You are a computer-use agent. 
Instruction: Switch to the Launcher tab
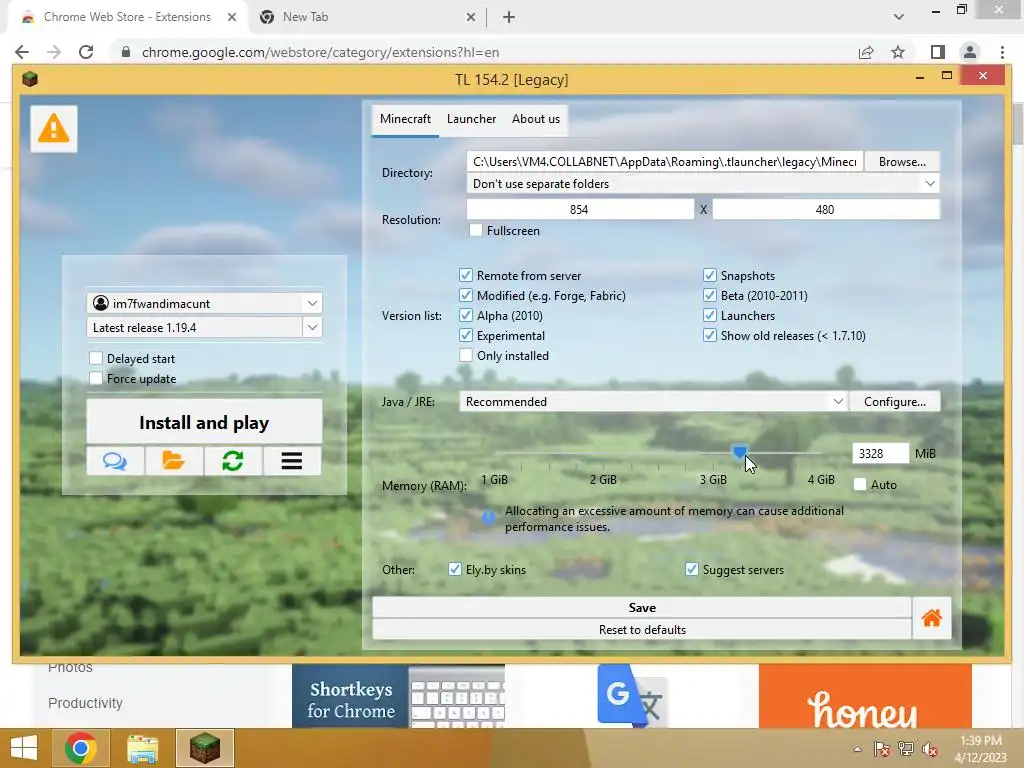click(472, 120)
